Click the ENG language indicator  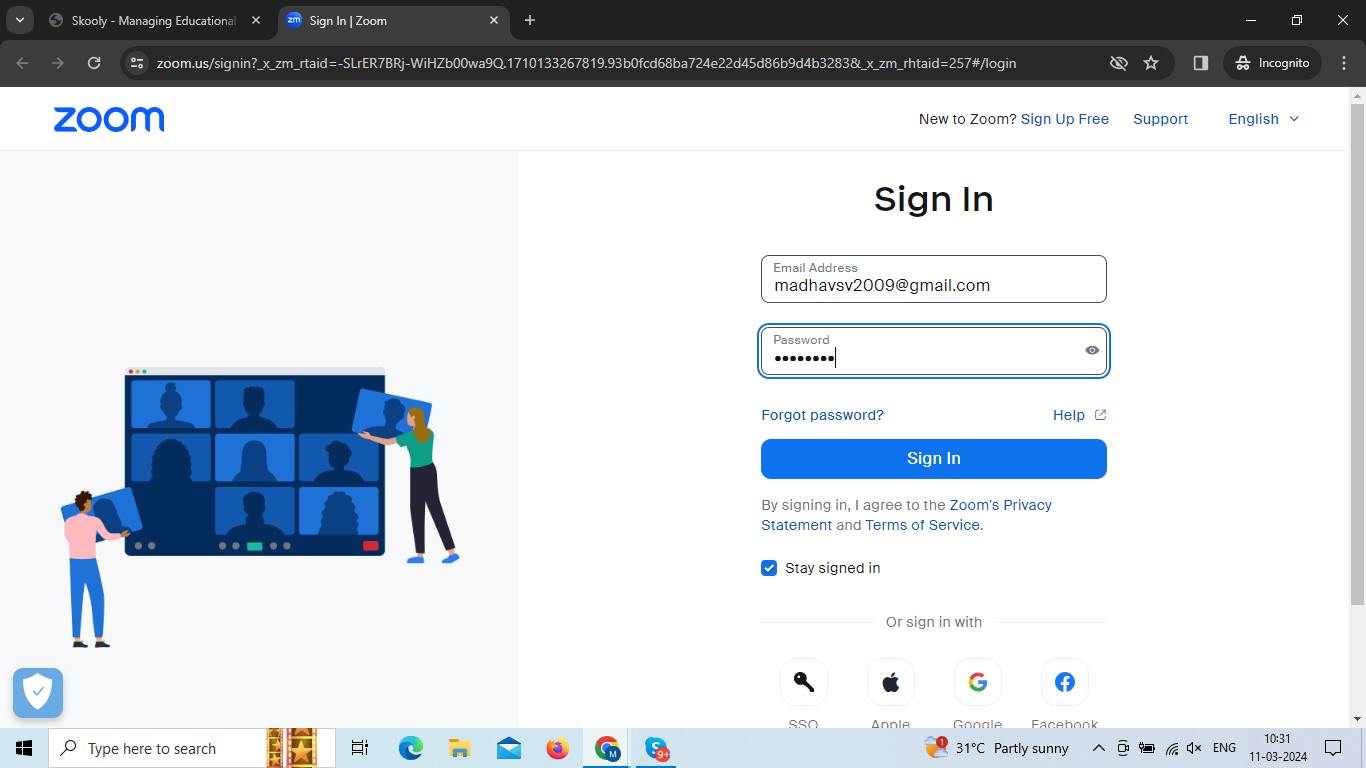[x=1224, y=748]
